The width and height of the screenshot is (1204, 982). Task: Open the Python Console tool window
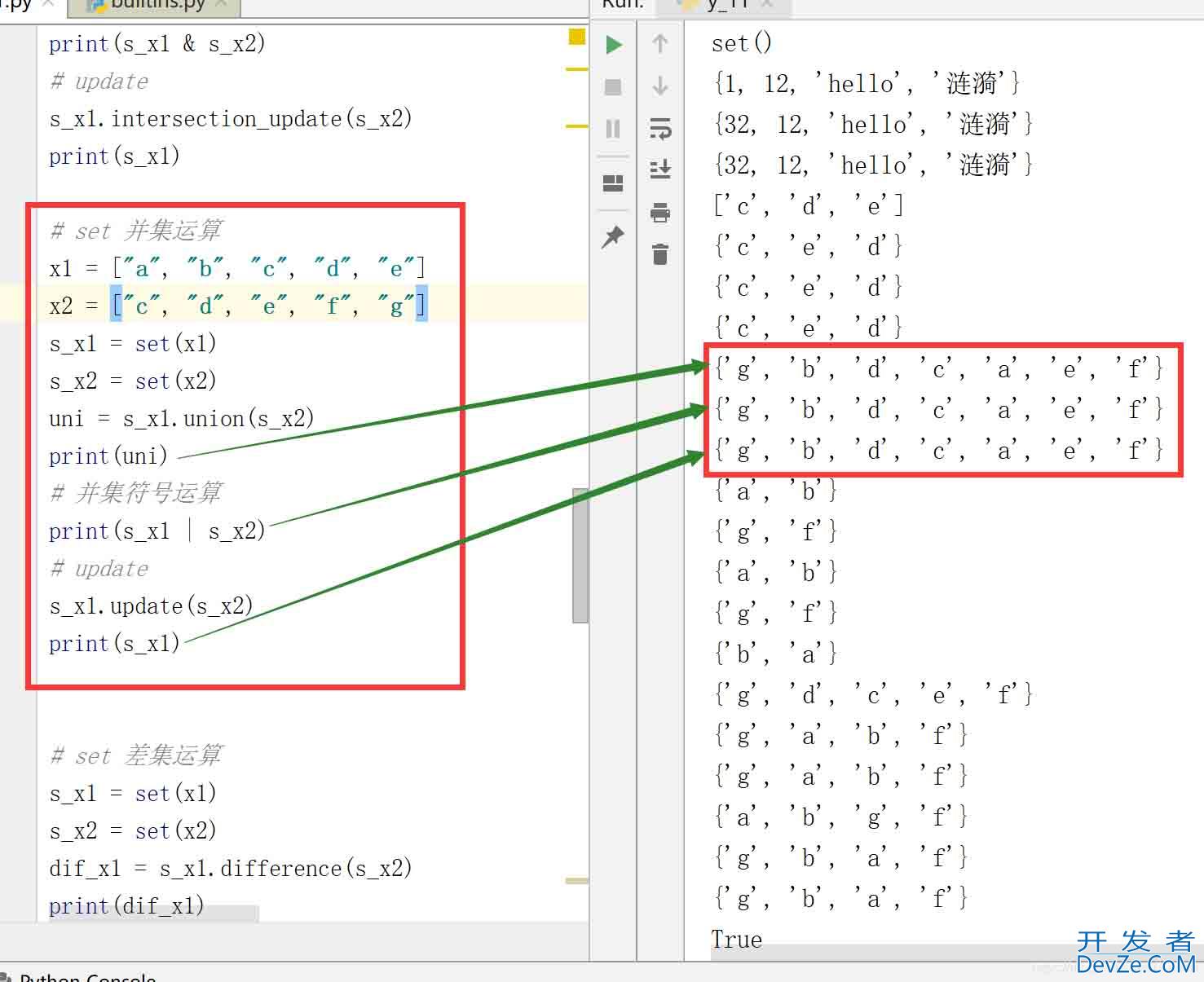(x=86, y=976)
